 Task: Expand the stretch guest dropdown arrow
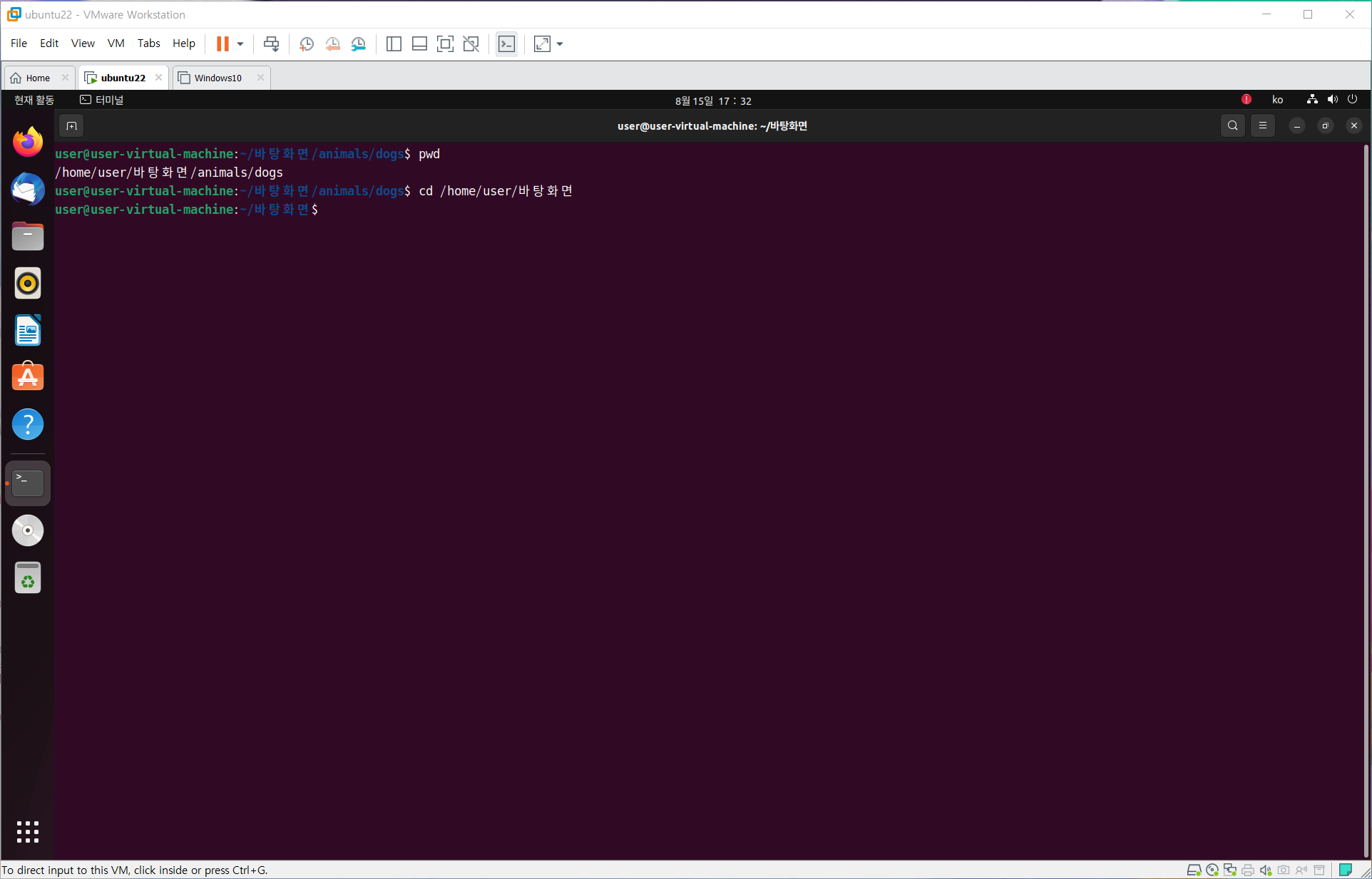[x=560, y=43]
